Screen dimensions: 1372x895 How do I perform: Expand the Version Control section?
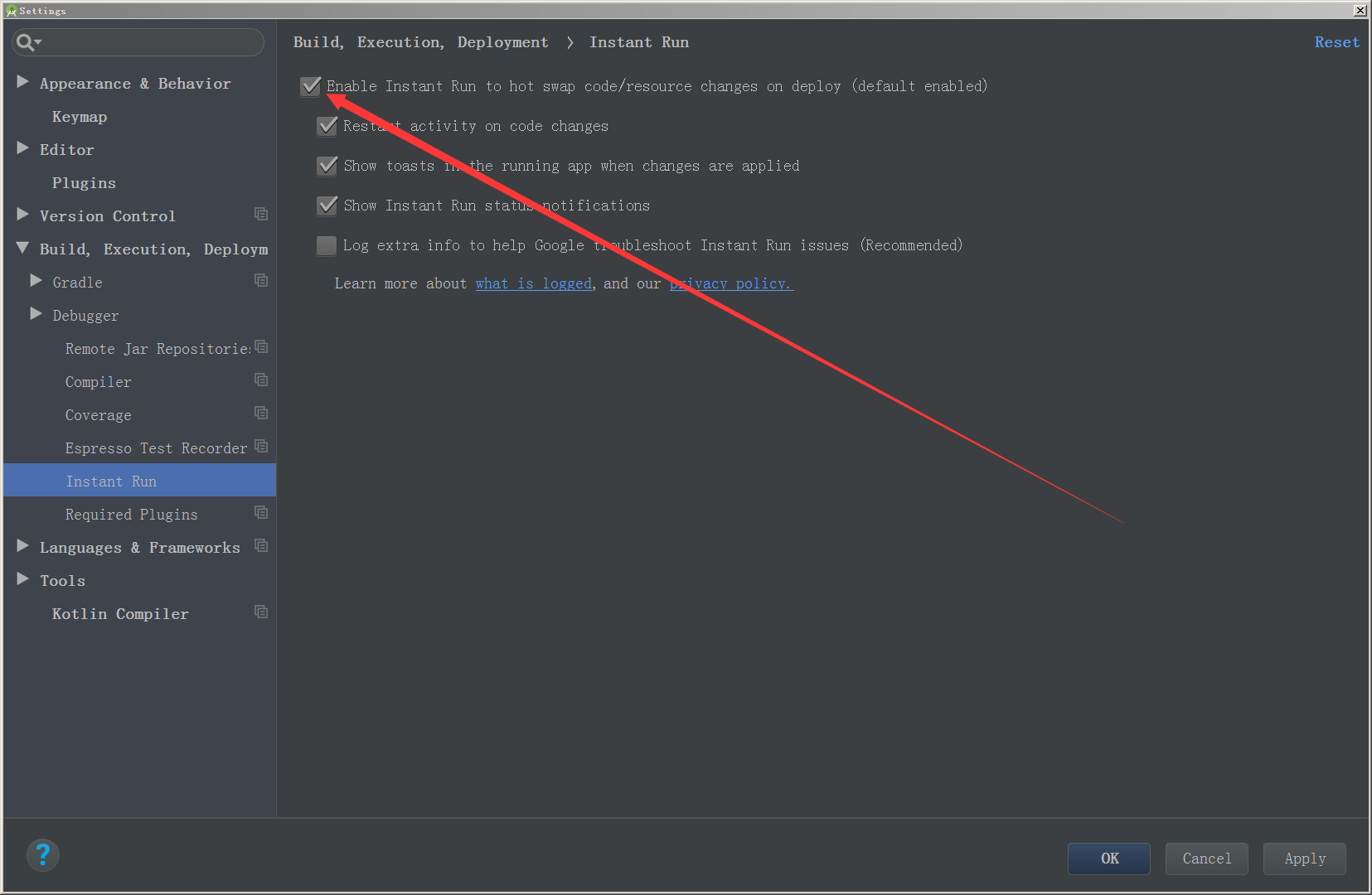pyautogui.click(x=23, y=215)
